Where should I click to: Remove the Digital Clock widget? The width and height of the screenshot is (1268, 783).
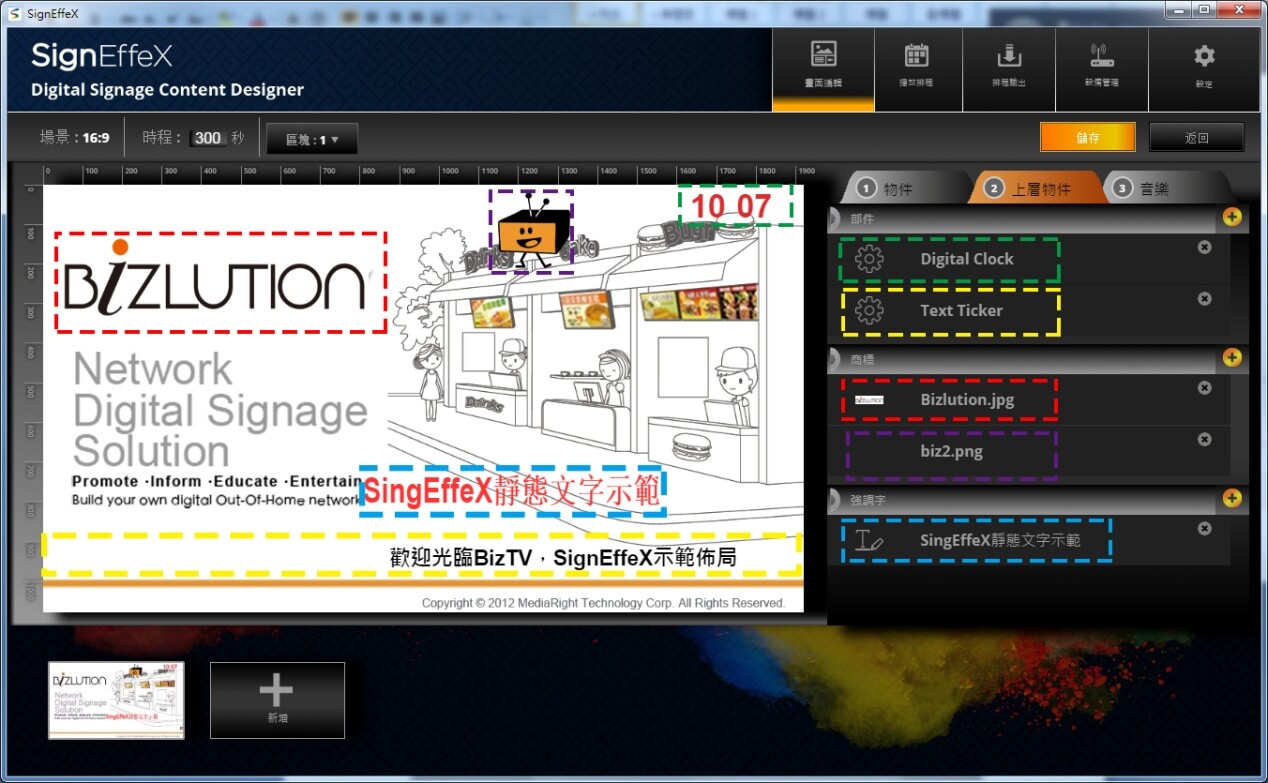(x=1205, y=247)
